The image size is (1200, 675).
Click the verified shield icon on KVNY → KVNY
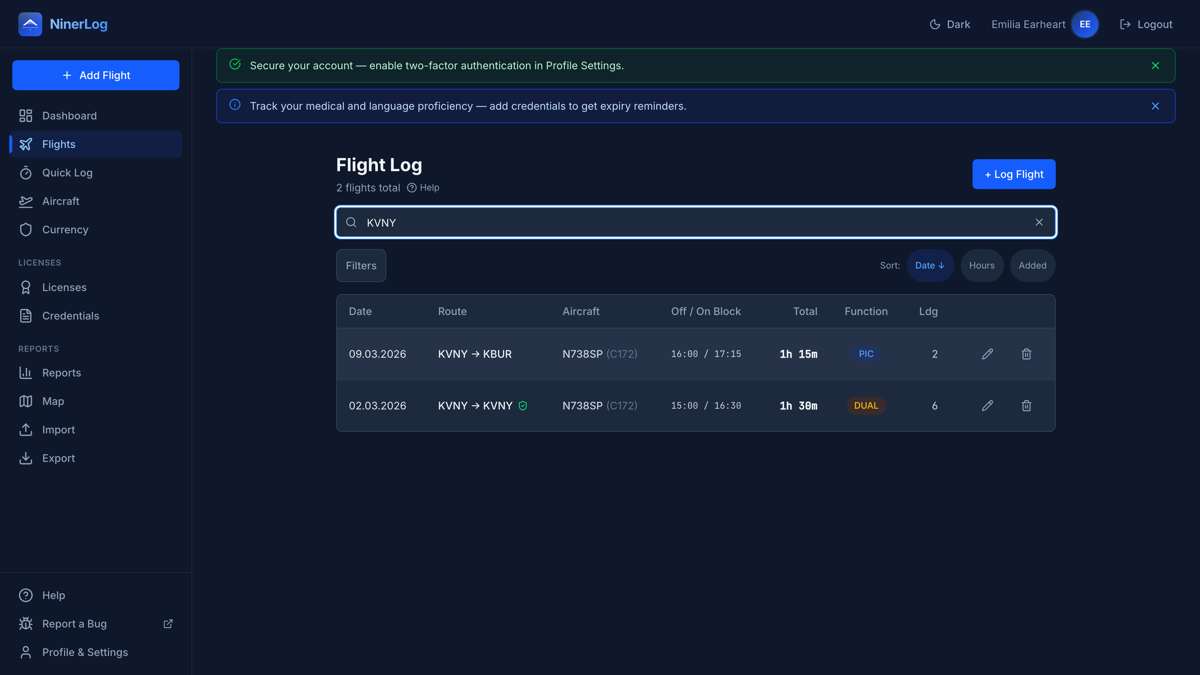click(x=523, y=406)
